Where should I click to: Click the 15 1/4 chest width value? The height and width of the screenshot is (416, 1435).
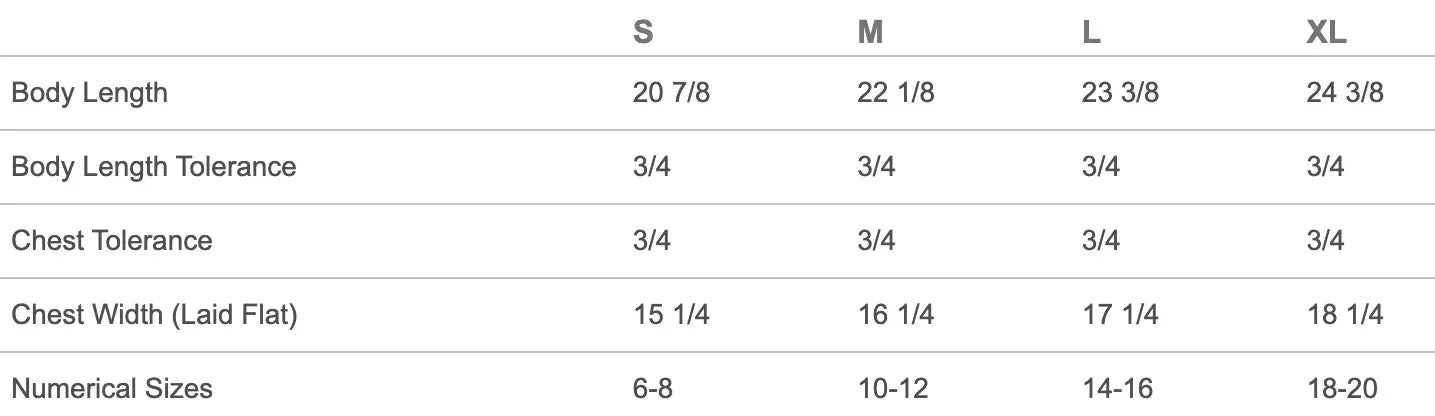click(x=671, y=315)
